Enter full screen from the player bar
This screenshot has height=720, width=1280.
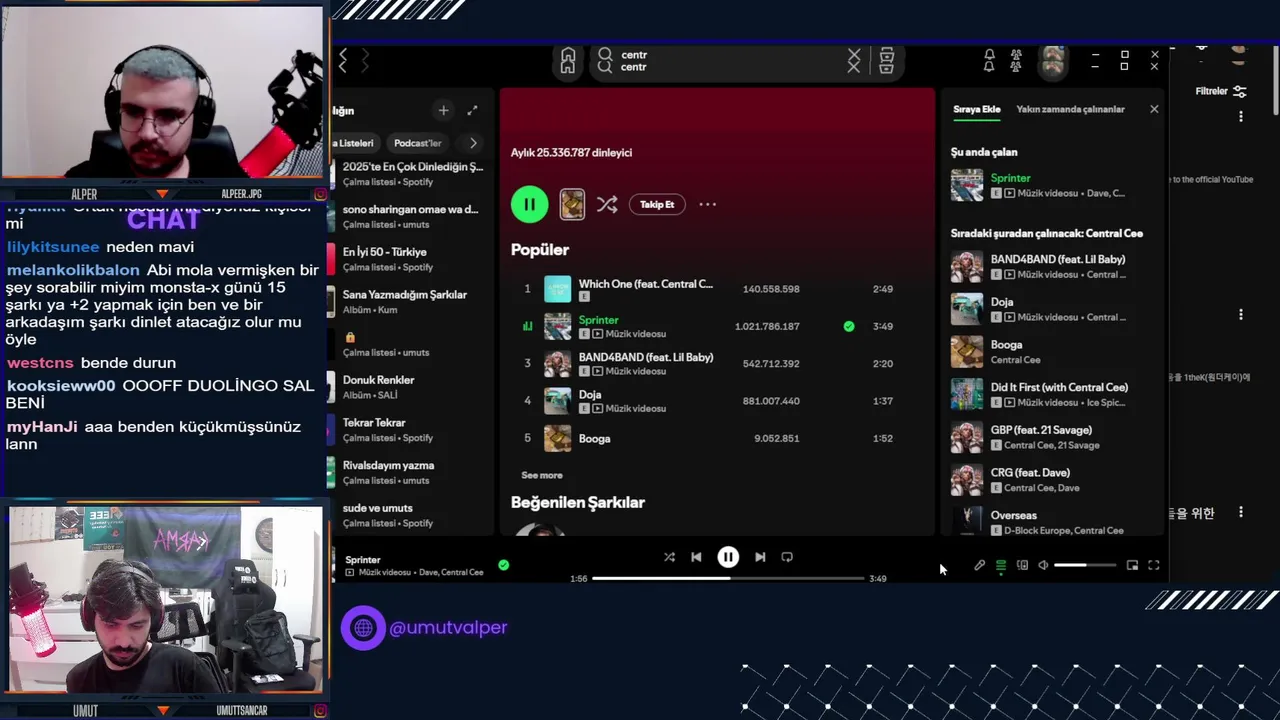coord(1153,566)
